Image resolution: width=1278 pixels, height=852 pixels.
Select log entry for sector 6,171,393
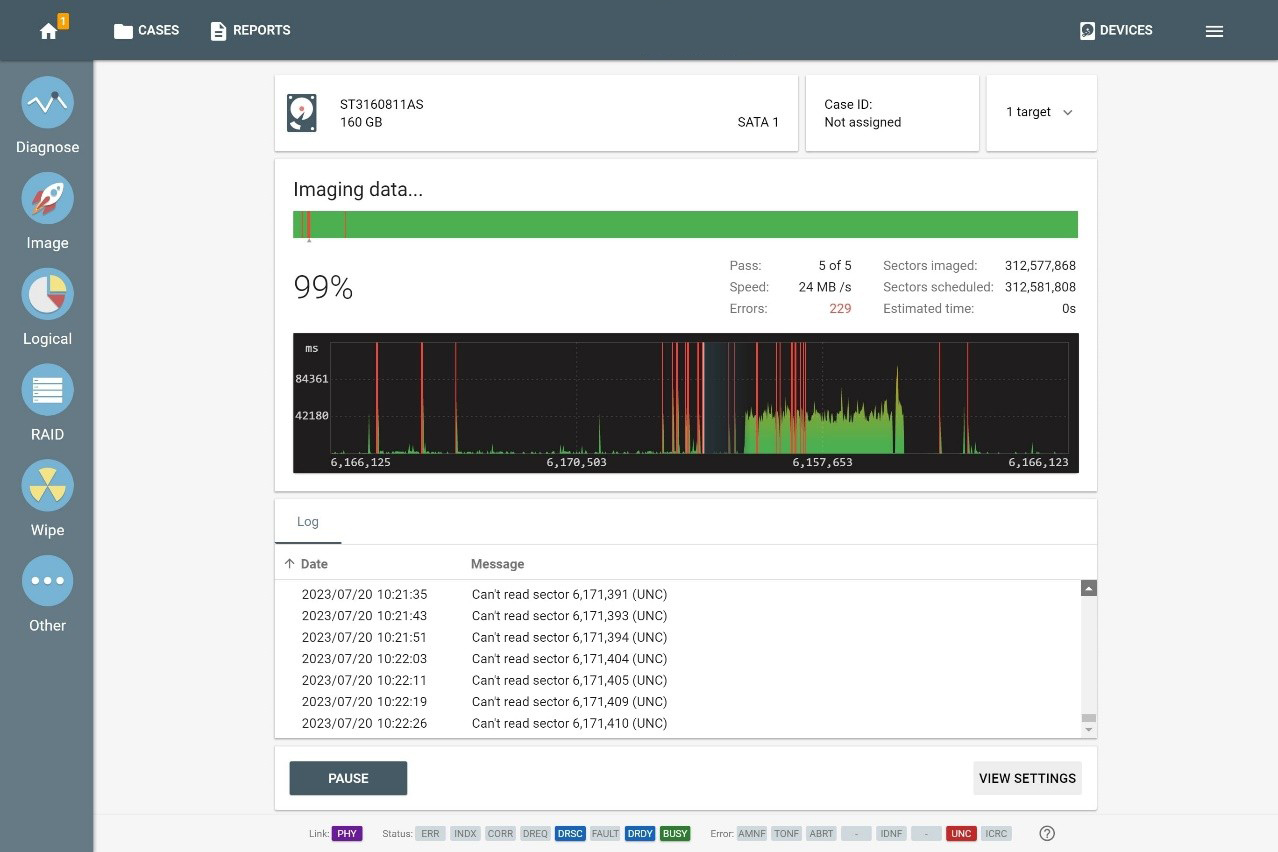[678, 616]
